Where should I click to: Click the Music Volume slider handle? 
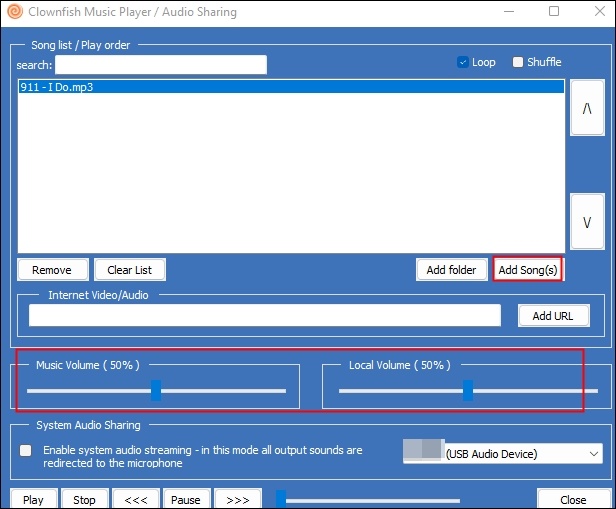point(156,391)
